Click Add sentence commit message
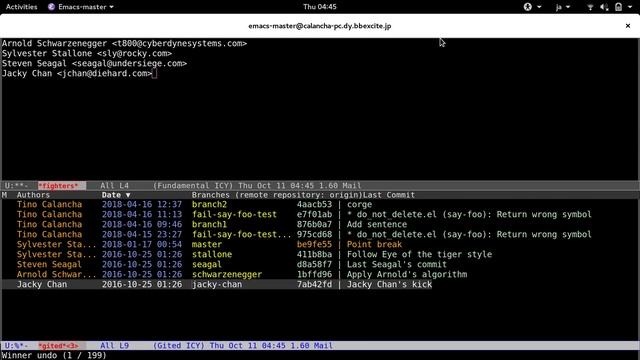 click(377, 224)
